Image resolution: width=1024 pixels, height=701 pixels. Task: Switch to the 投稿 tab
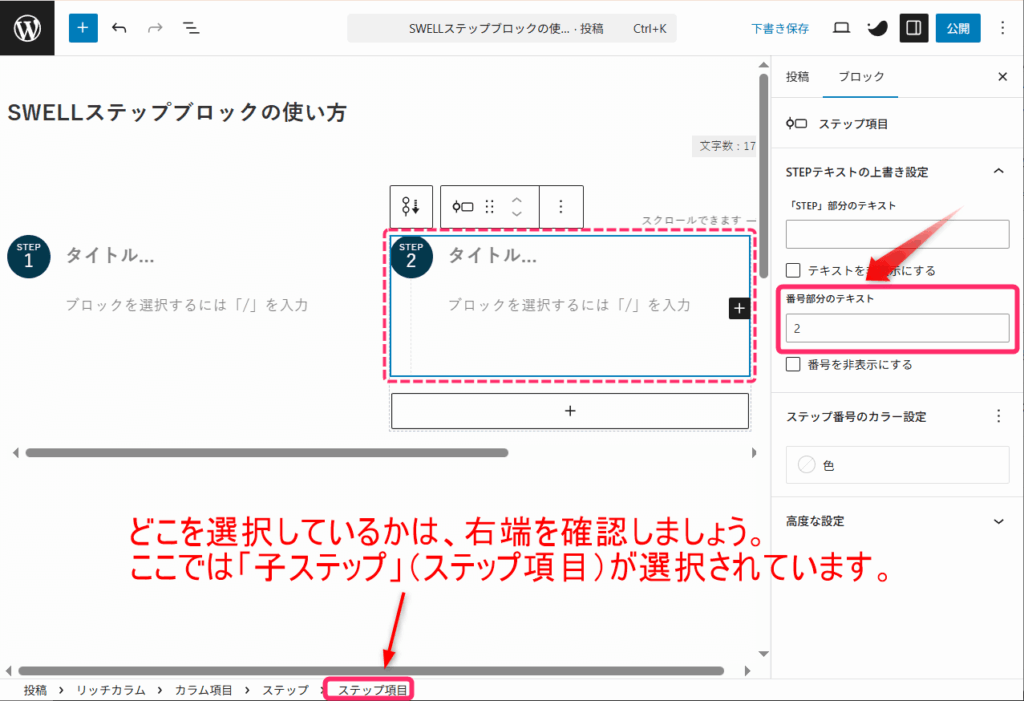click(797, 77)
